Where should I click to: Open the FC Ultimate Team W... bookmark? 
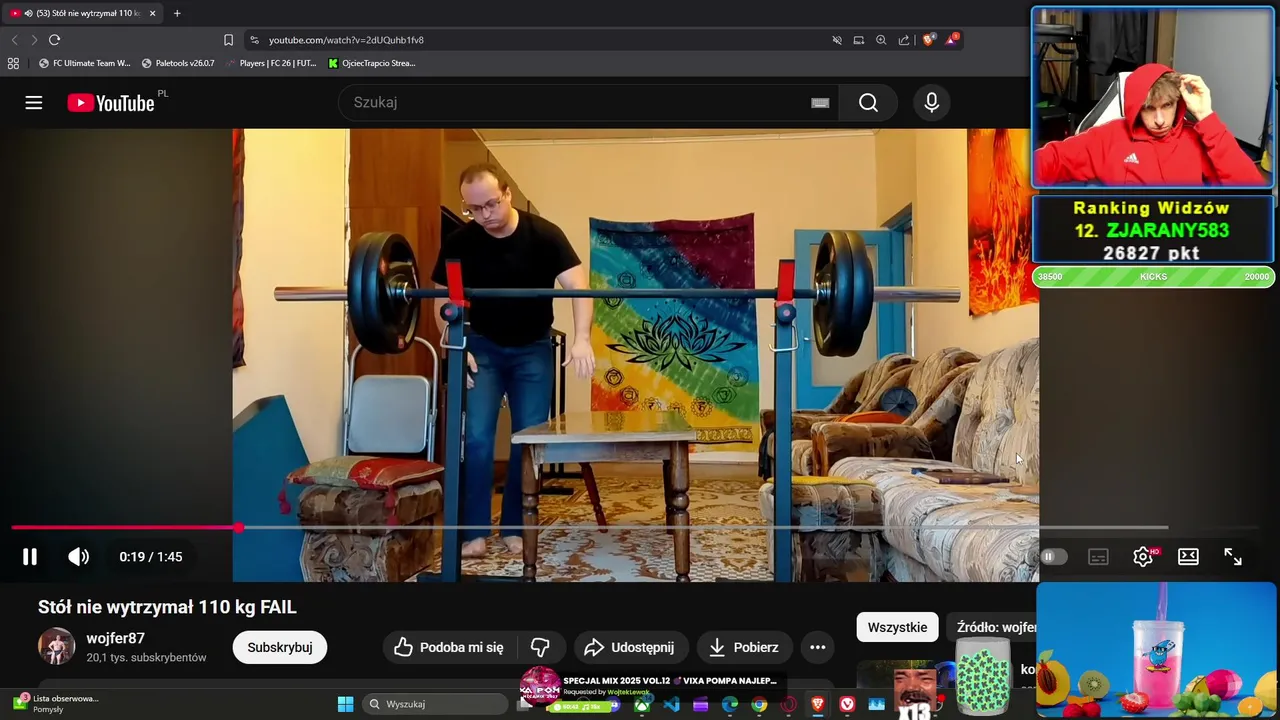click(x=84, y=63)
